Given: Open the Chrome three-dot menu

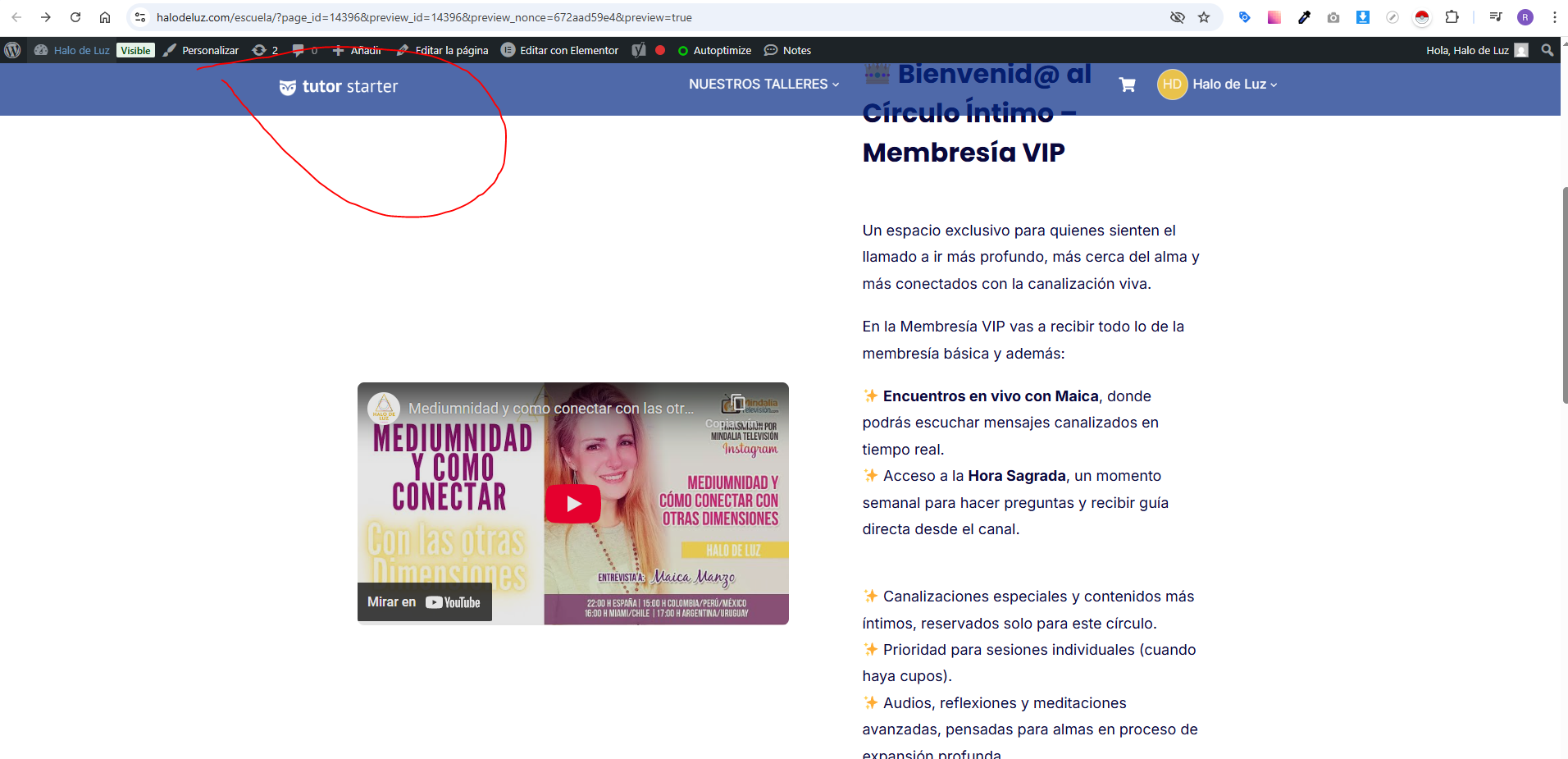Looking at the screenshot, I should (x=1554, y=17).
